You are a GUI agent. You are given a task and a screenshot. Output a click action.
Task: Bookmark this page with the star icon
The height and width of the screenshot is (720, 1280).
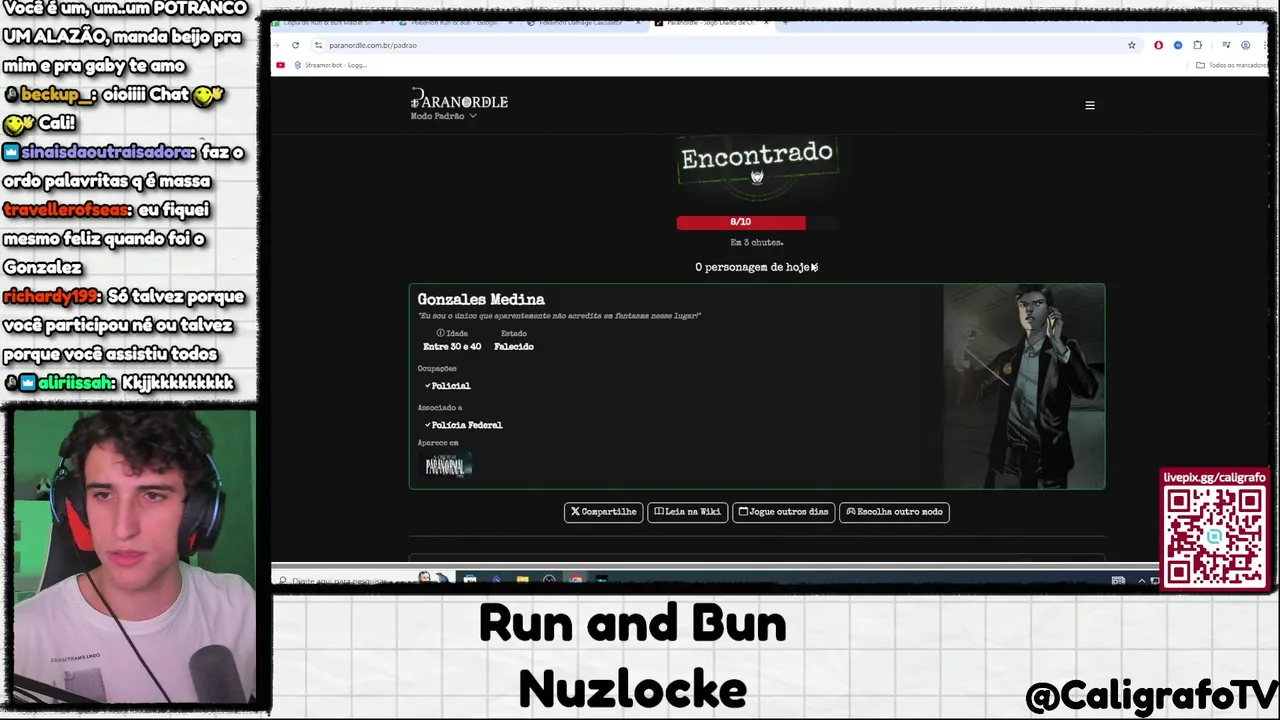point(1131,45)
